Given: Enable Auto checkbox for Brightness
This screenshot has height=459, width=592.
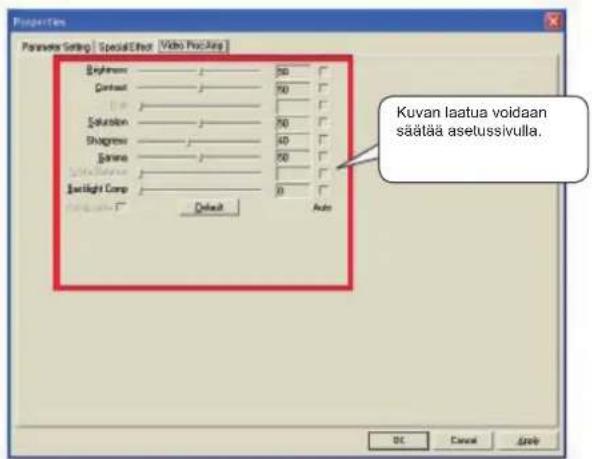Looking at the screenshot, I should pos(323,71).
